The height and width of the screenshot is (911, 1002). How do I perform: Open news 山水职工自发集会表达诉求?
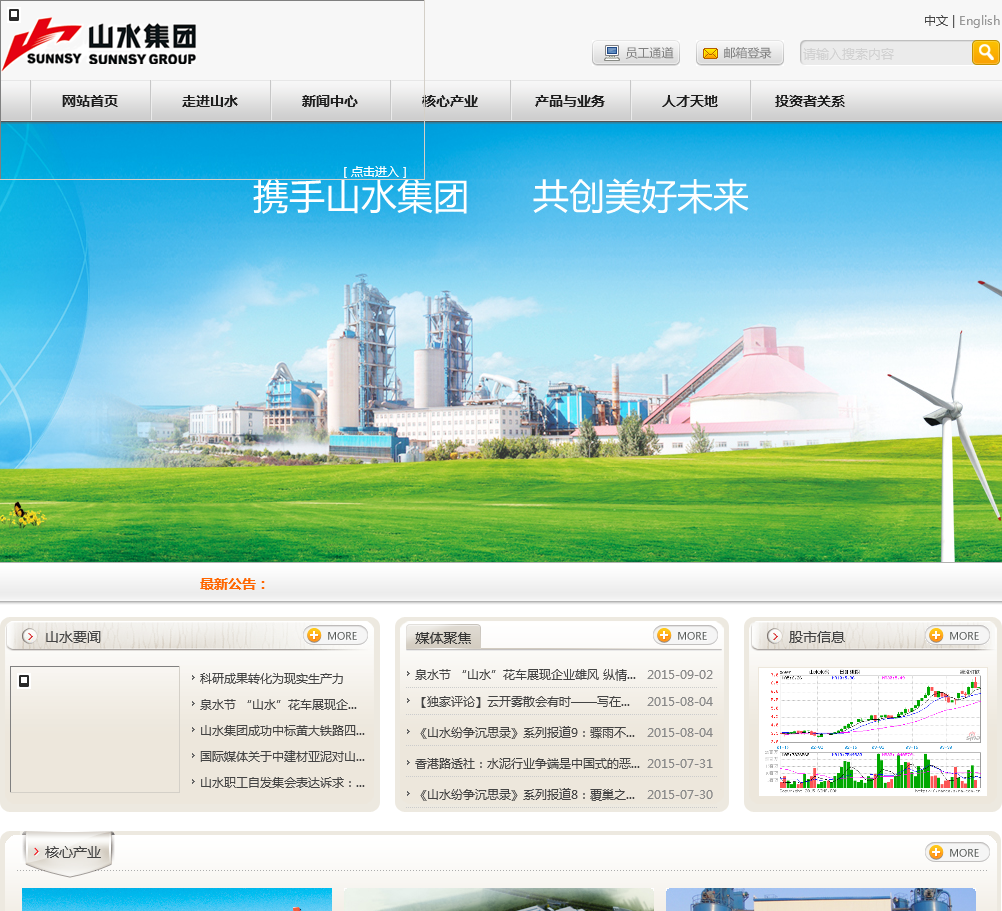(x=282, y=783)
